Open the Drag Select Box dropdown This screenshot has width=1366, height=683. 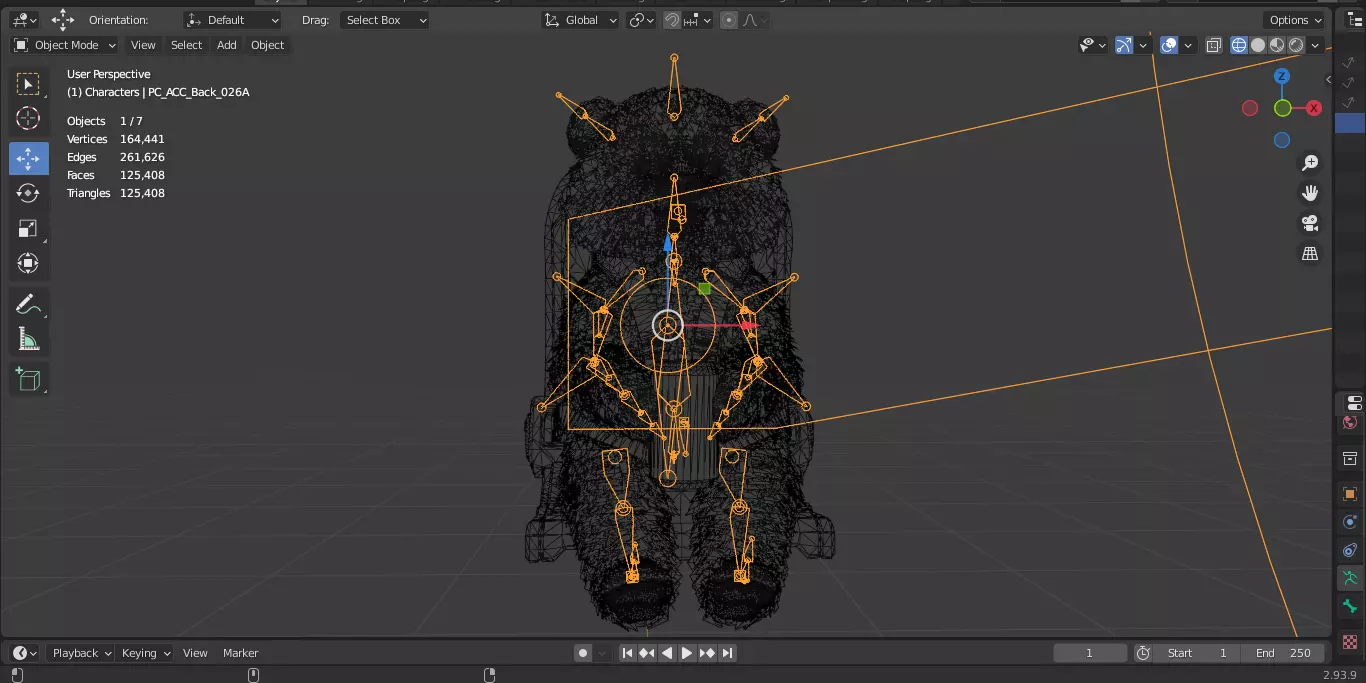pyautogui.click(x=384, y=20)
